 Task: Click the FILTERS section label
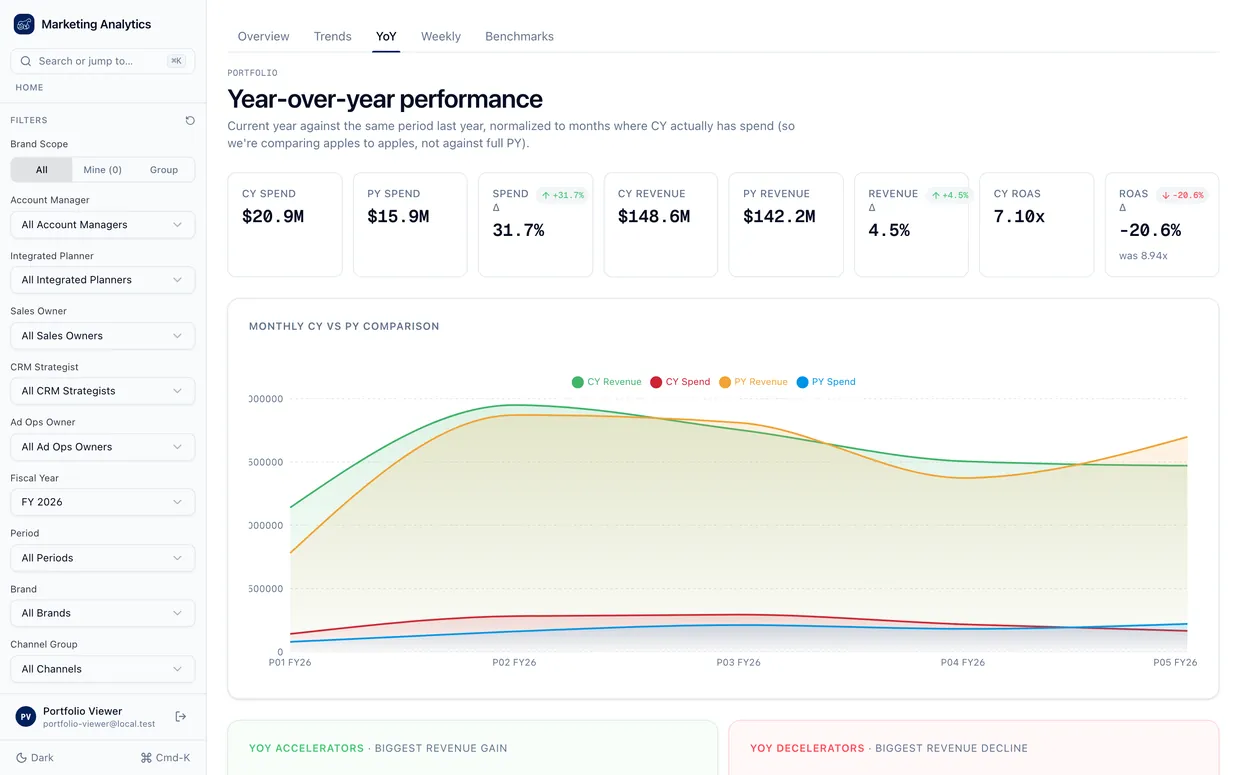click(x=29, y=120)
